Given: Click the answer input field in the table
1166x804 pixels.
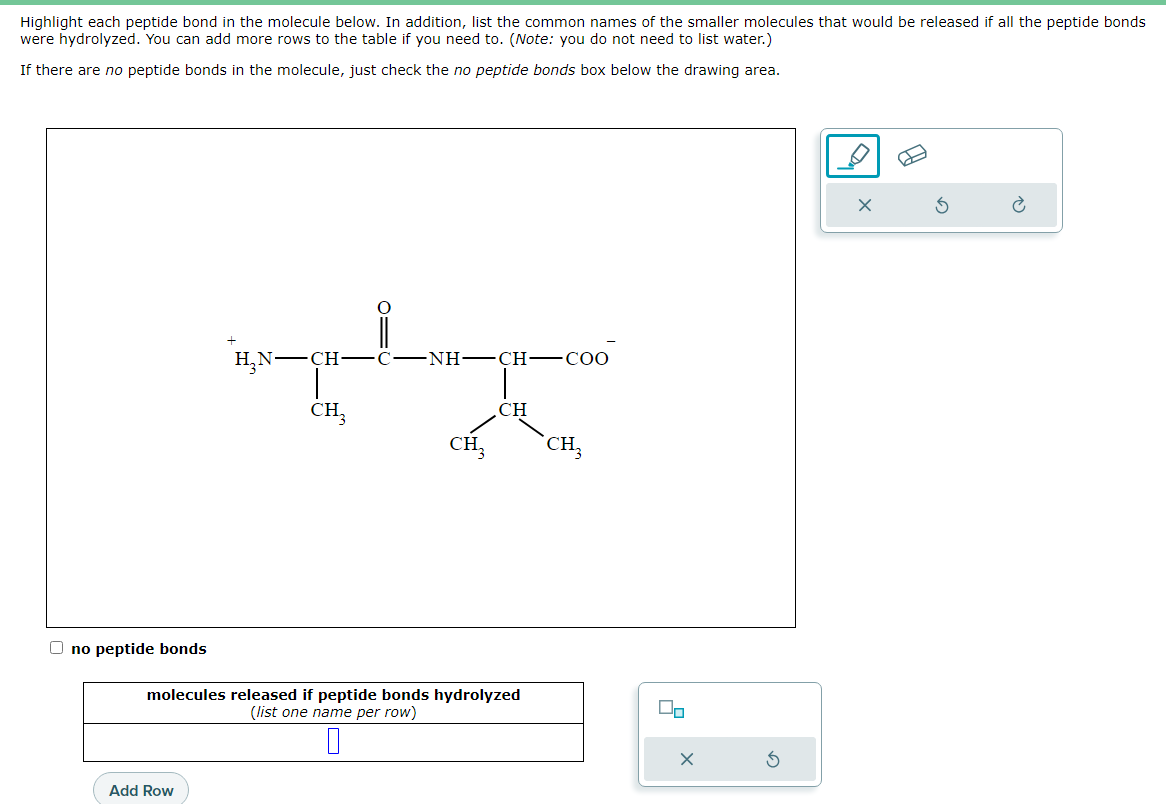Looking at the screenshot, I should coord(333,741).
